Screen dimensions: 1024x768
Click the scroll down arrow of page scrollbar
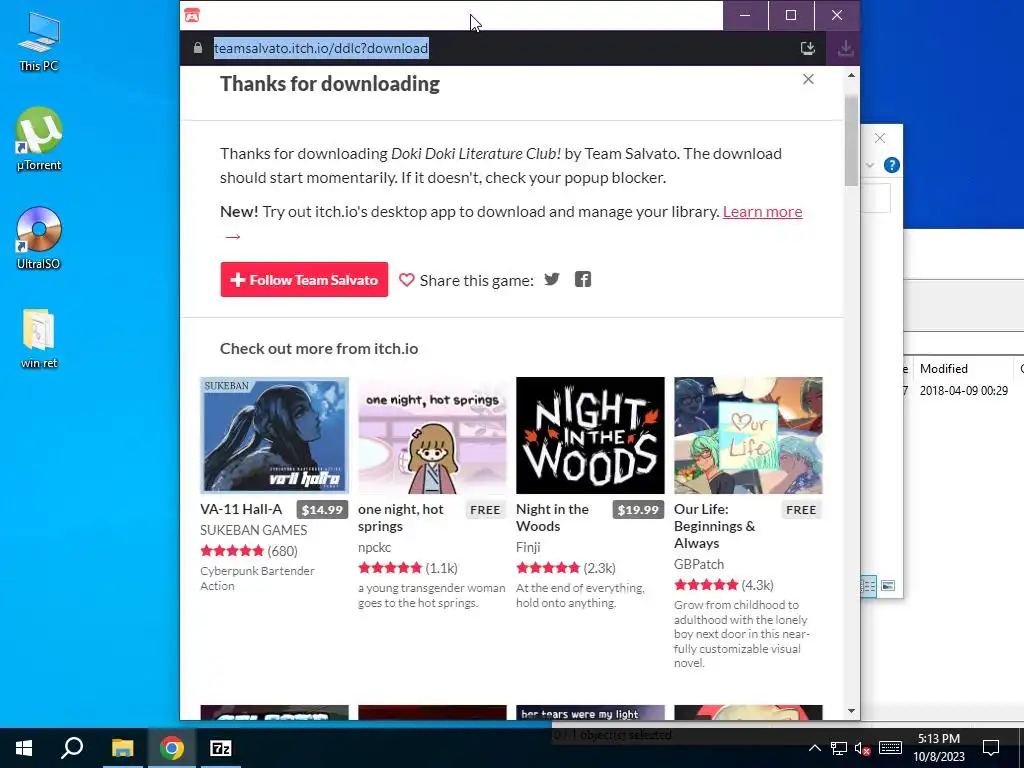[x=852, y=711]
